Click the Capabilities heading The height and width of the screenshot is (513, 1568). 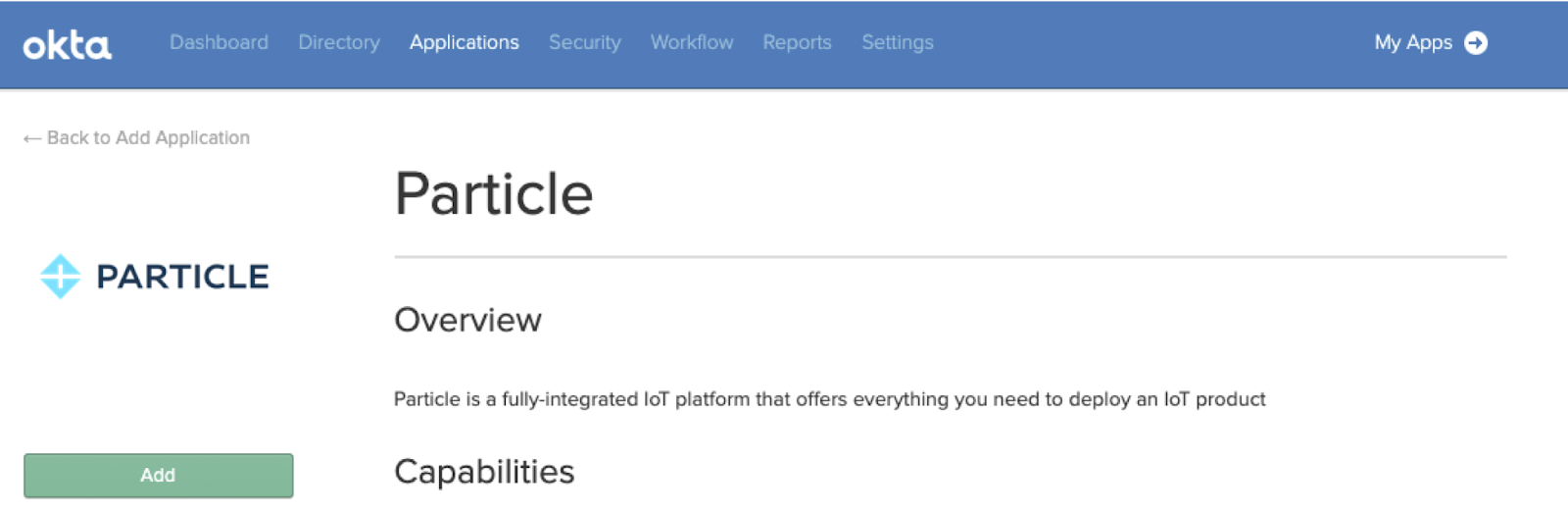pyautogui.click(x=484, y=472)
